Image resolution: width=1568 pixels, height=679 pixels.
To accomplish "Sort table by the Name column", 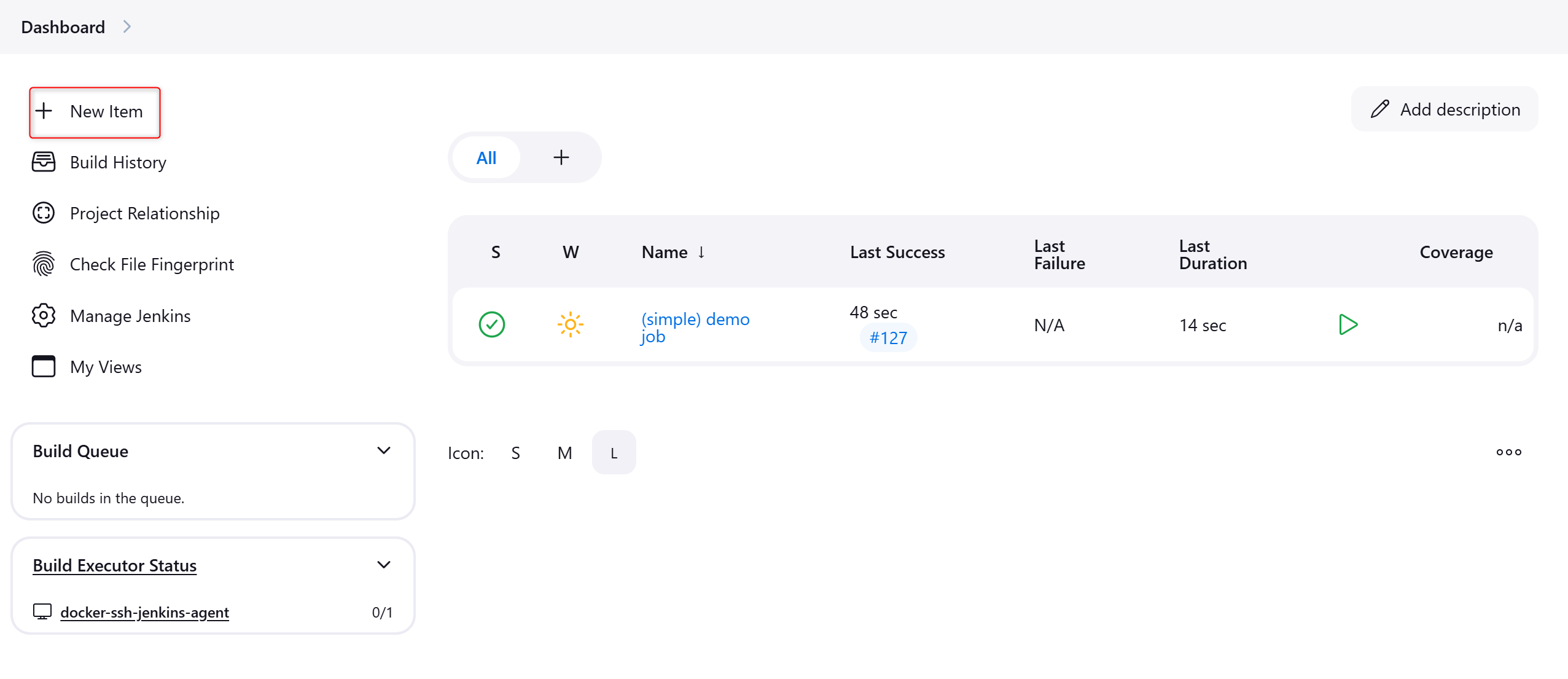I will pos(674,253).
